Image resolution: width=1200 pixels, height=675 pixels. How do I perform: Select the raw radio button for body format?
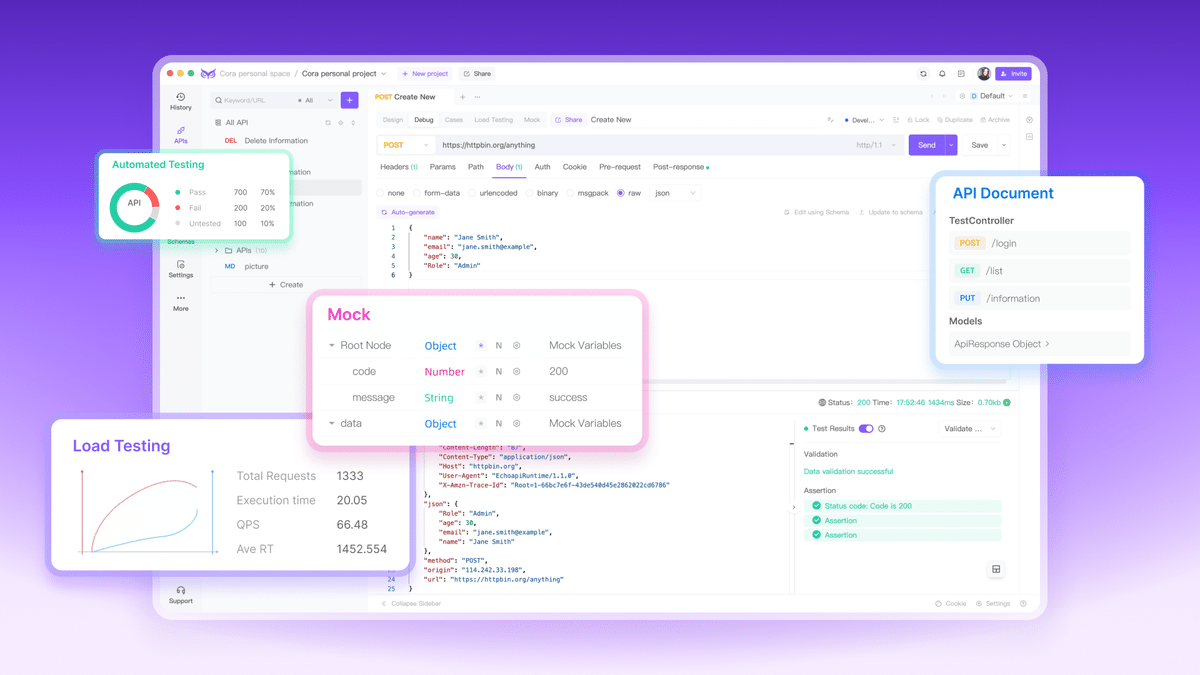tap(621, 192)
